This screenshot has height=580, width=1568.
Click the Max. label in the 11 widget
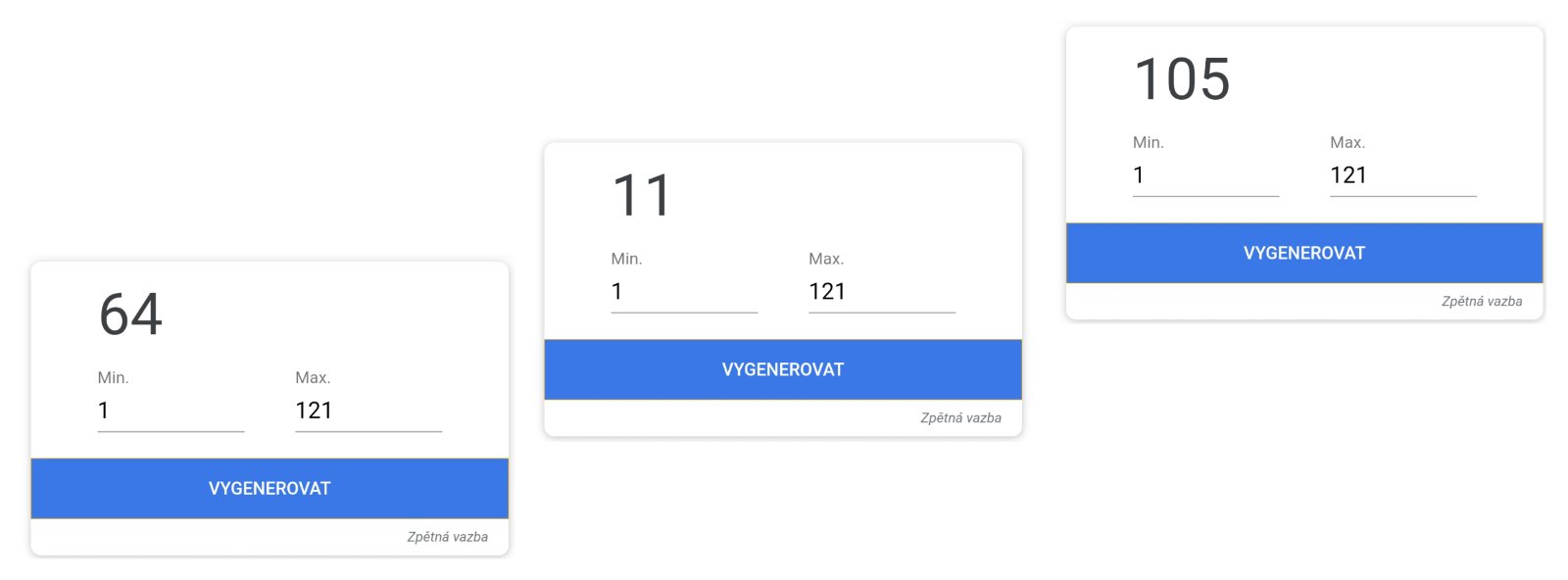pyautogui.click(x=826, y=259)
